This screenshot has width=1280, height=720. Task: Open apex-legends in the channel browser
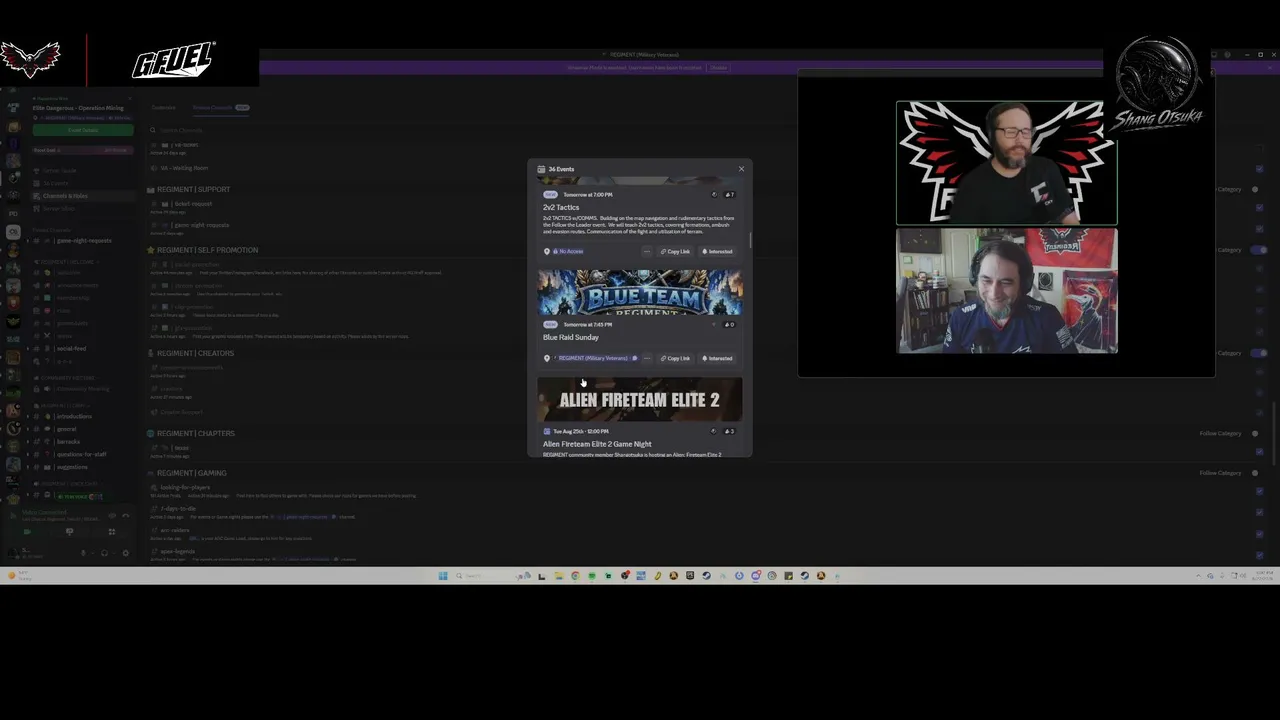(177, 551)
